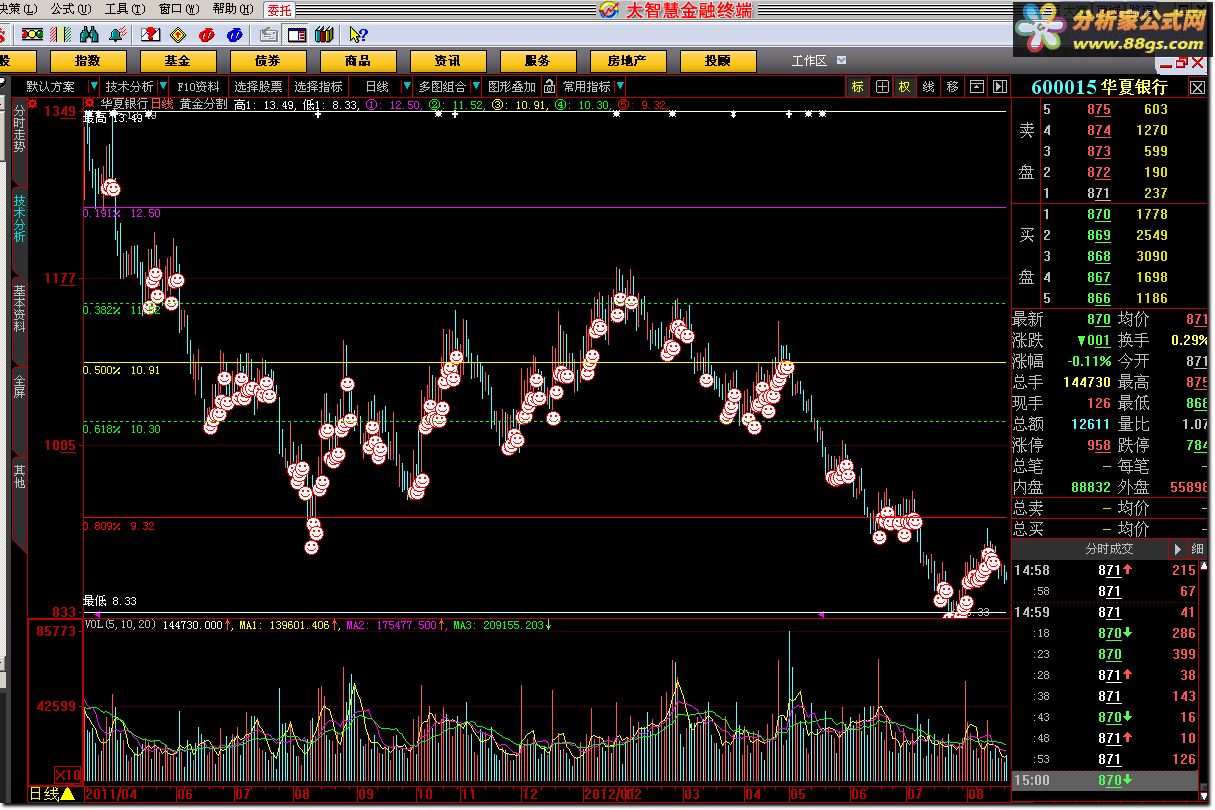Click the padlock icon beside 图形叠加
This screenshot has width=1215, height=810.
549,87
